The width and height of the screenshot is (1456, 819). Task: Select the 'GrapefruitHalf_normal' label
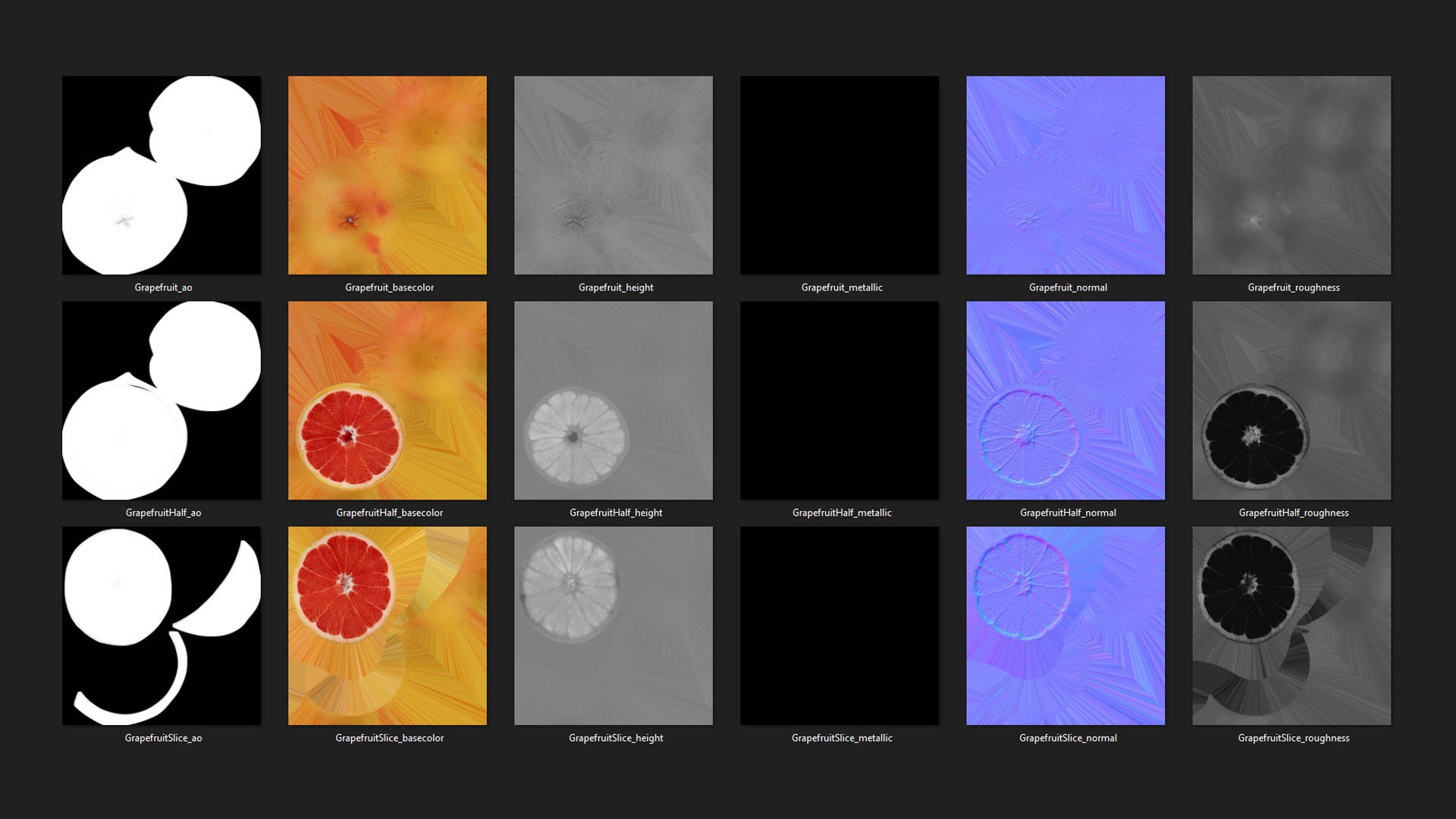(1068, 513)
